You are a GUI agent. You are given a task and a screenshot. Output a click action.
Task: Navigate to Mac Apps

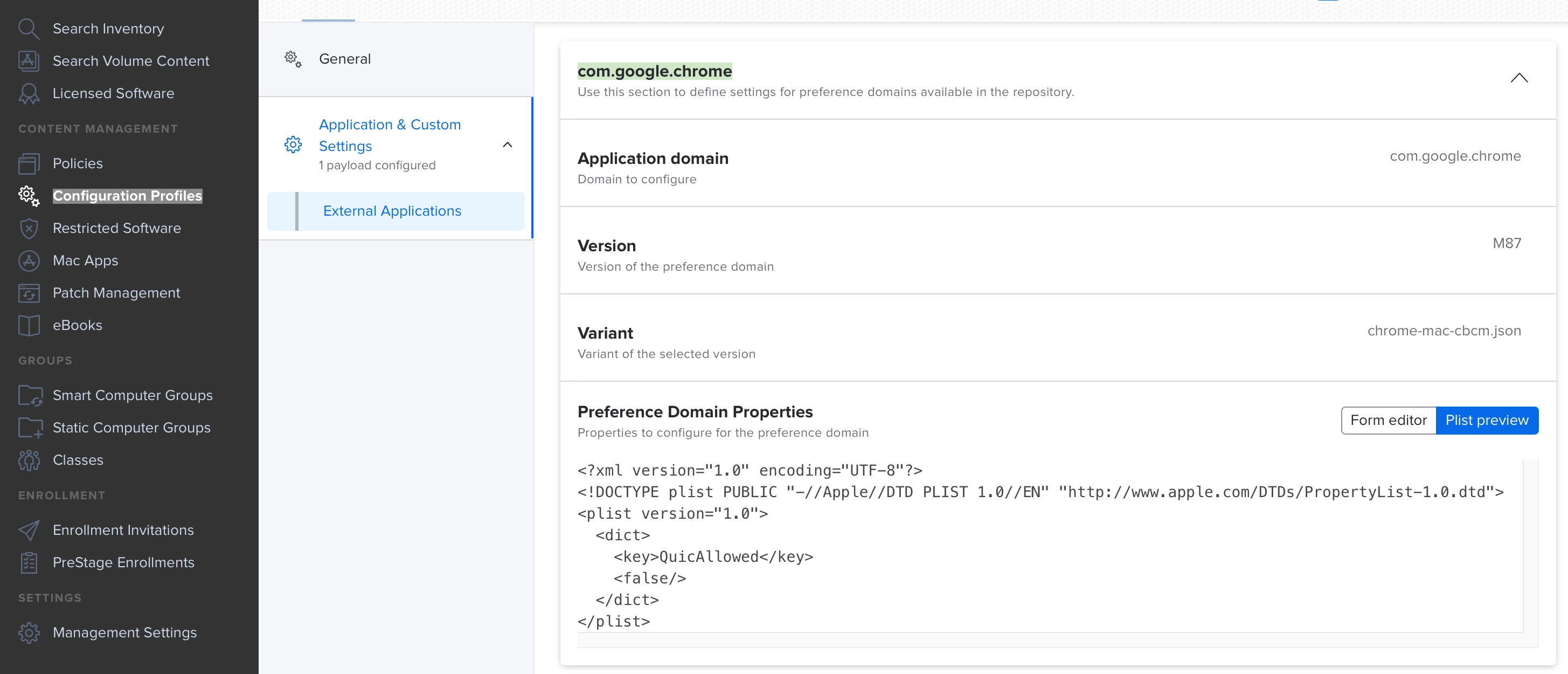(85, 260)
